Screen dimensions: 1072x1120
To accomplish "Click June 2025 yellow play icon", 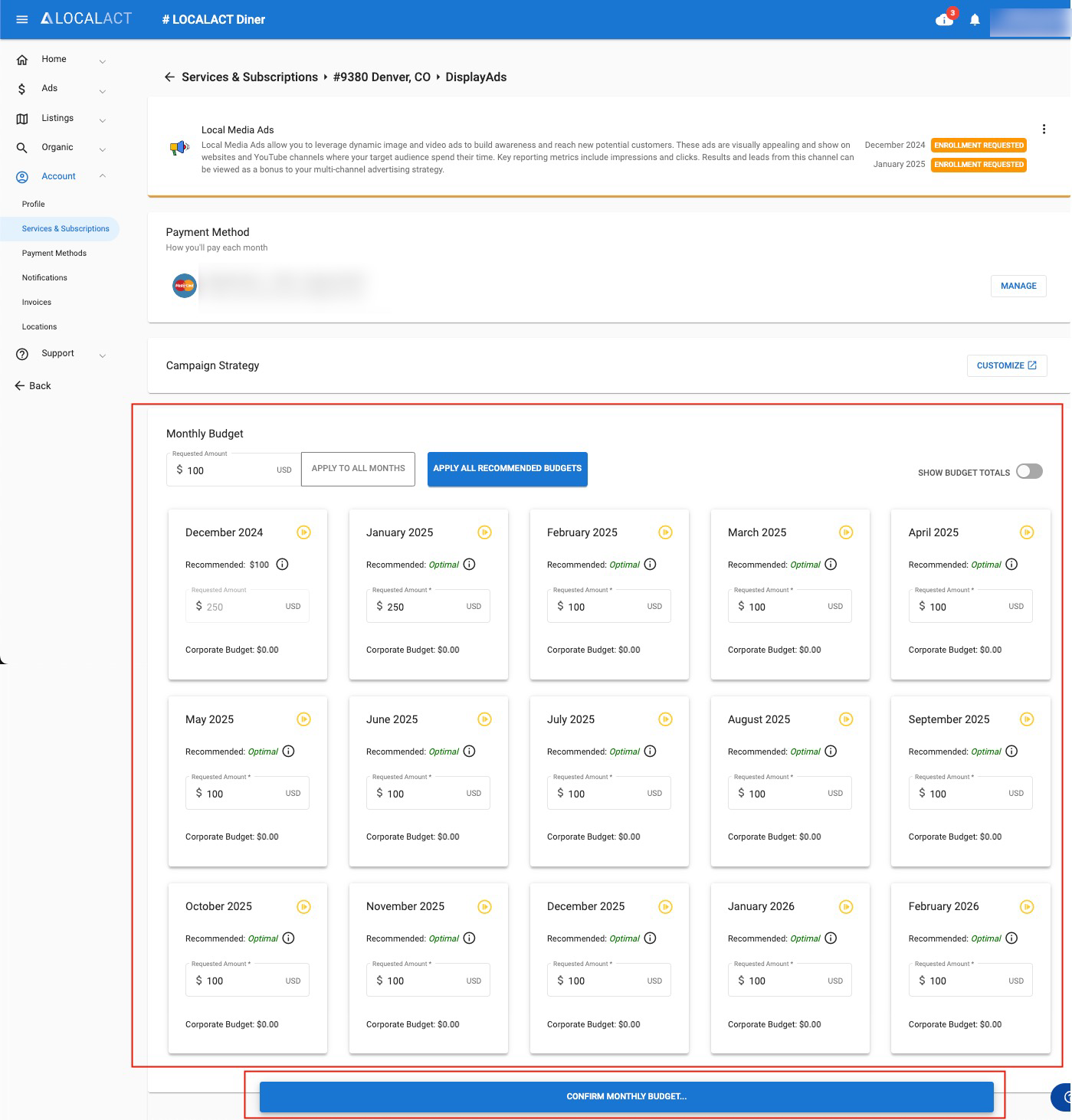I will 484,719.
